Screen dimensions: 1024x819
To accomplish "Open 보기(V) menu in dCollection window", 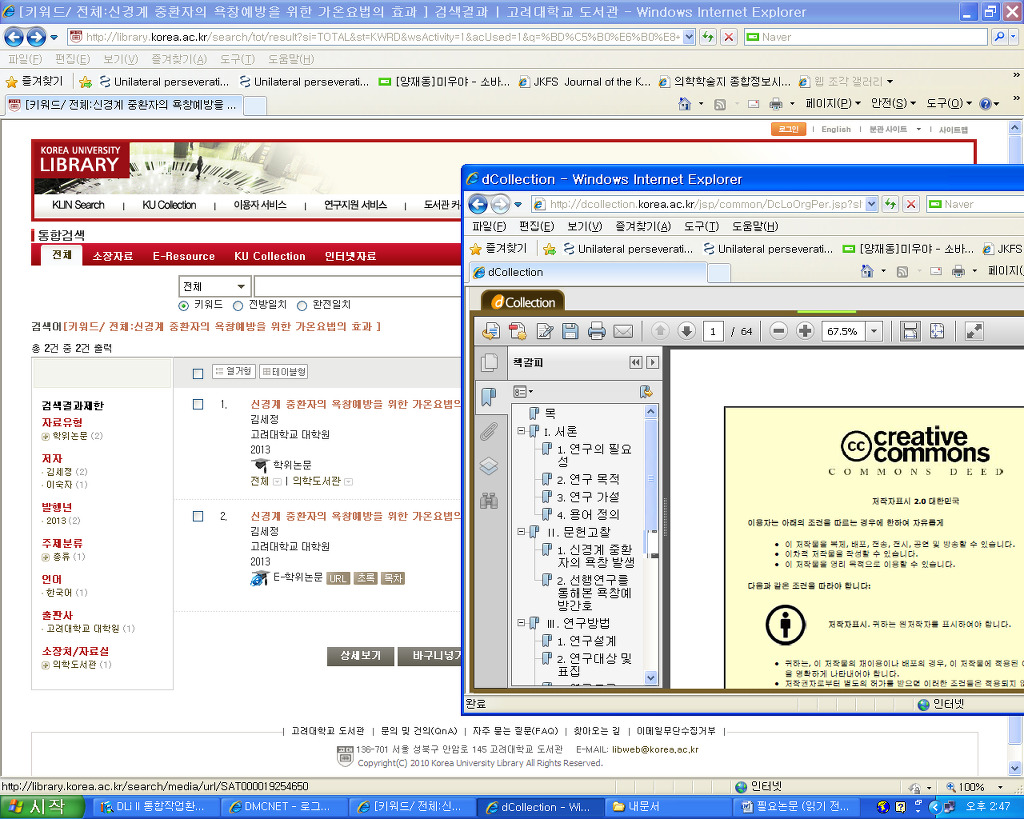I will click(584, 227).
